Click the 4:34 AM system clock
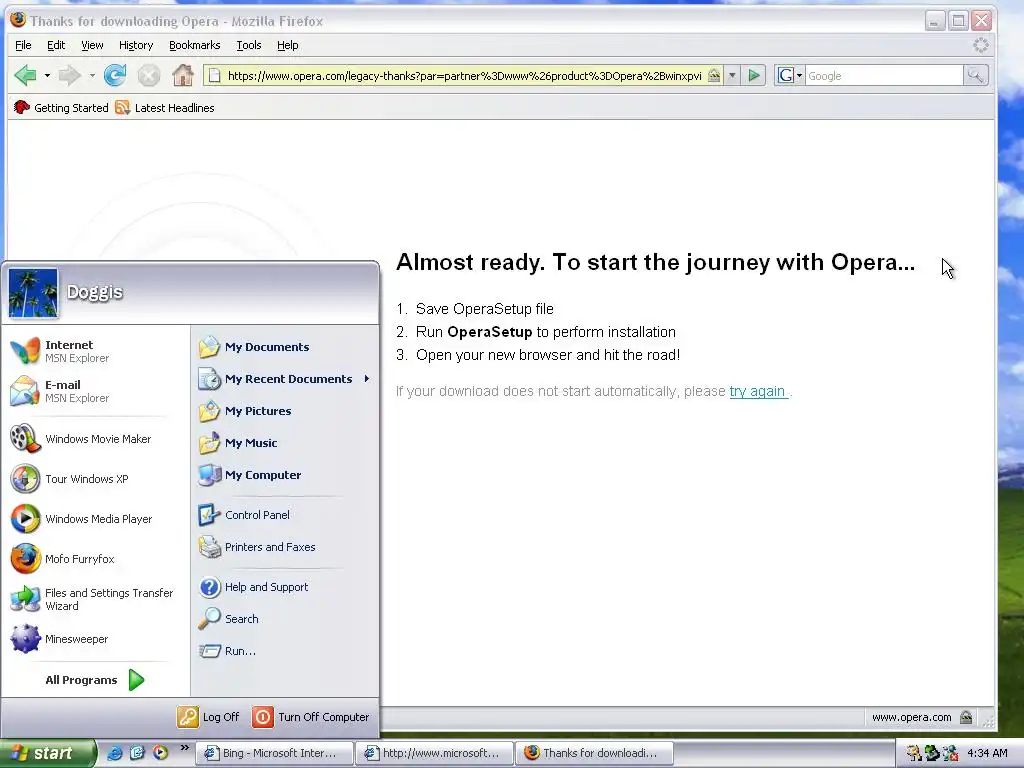This screenshot has height=768, width=1024. pyautogui.click(x=987, y=753)
